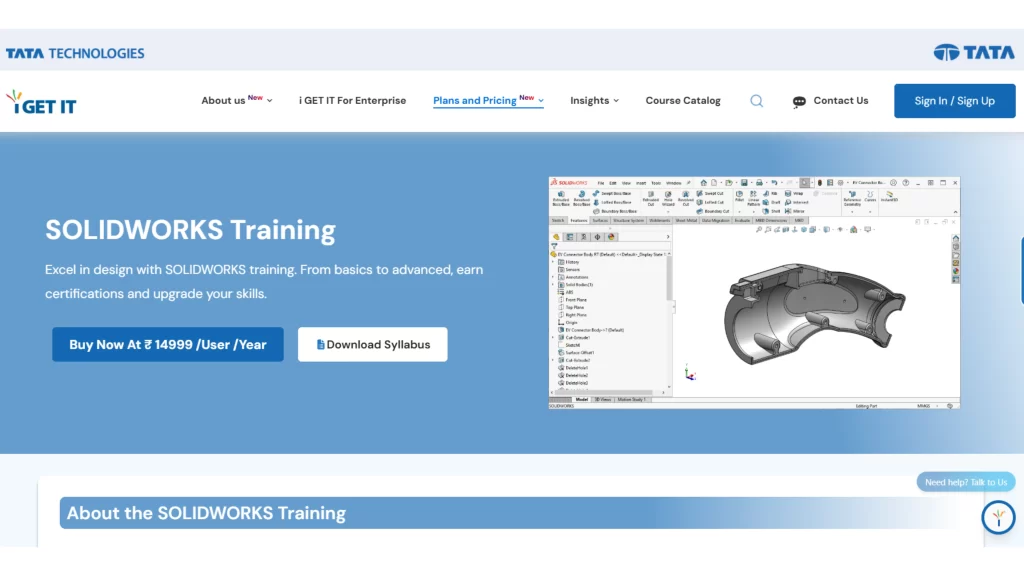Click the TATA logo at top right

tap(974, 52)
